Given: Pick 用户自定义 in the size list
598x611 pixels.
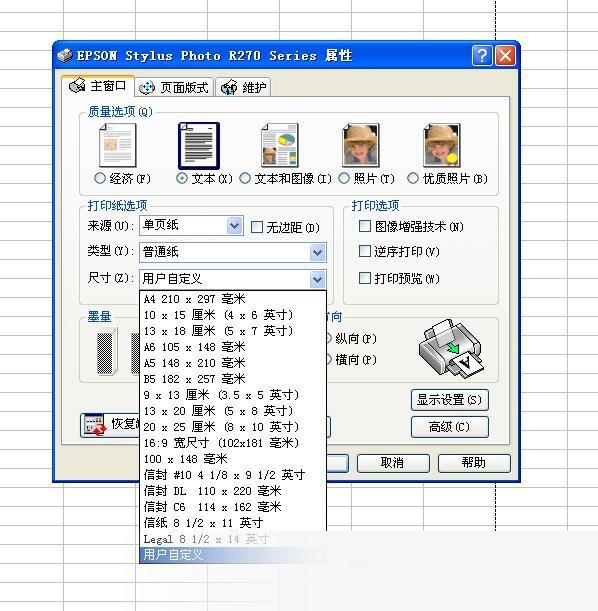Looking at the screenshot, I should [x=233, y=554].
